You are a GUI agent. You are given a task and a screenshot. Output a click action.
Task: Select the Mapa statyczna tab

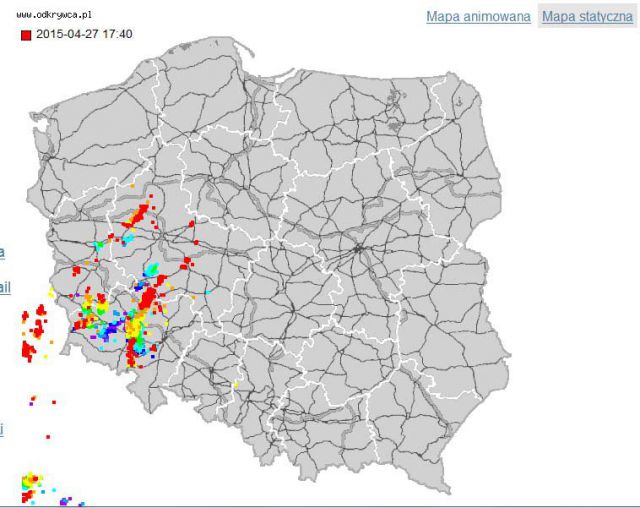(588, 17)
